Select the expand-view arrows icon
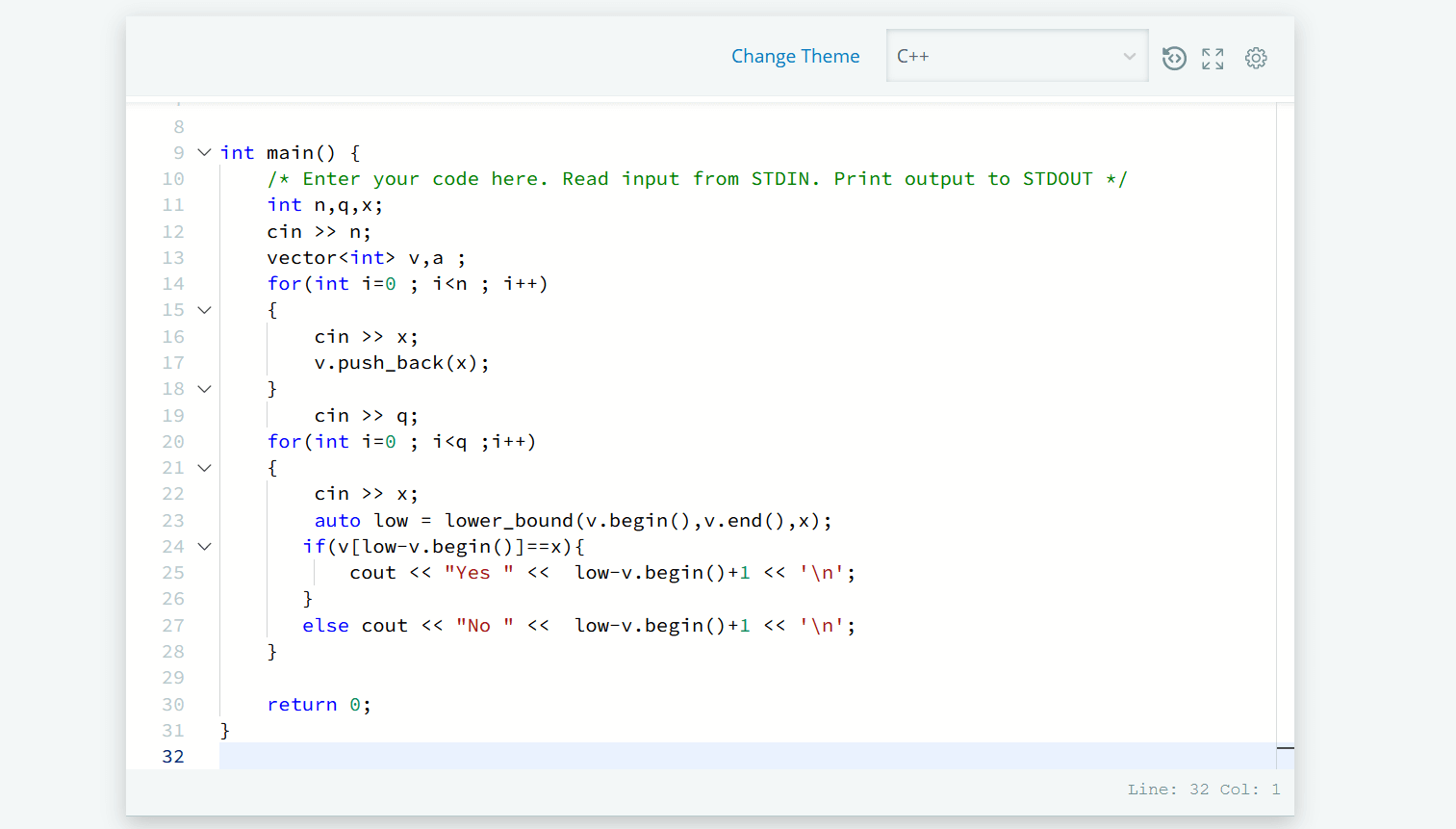The image size is (1456, 829). click(1213, 58)
